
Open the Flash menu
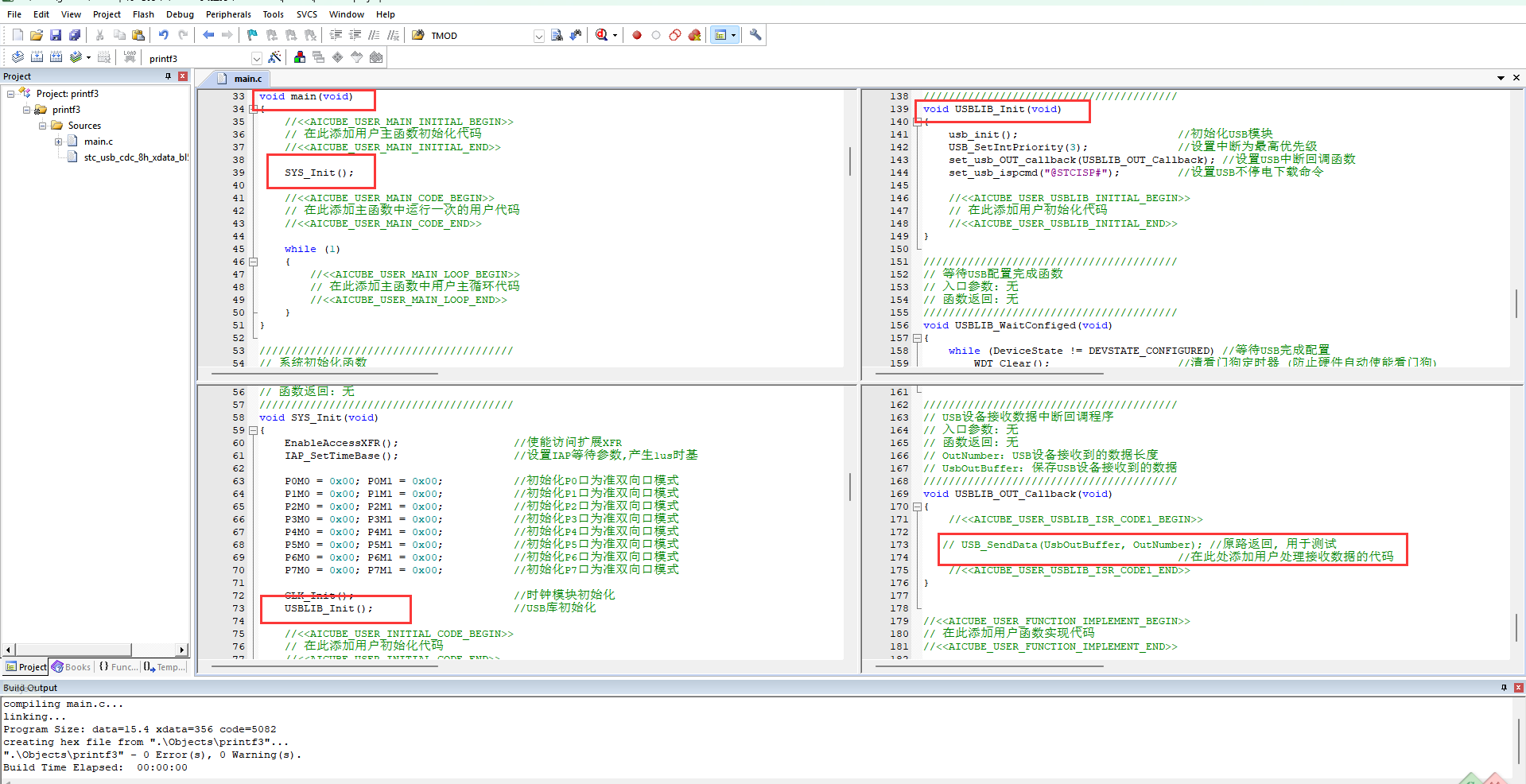143,14
